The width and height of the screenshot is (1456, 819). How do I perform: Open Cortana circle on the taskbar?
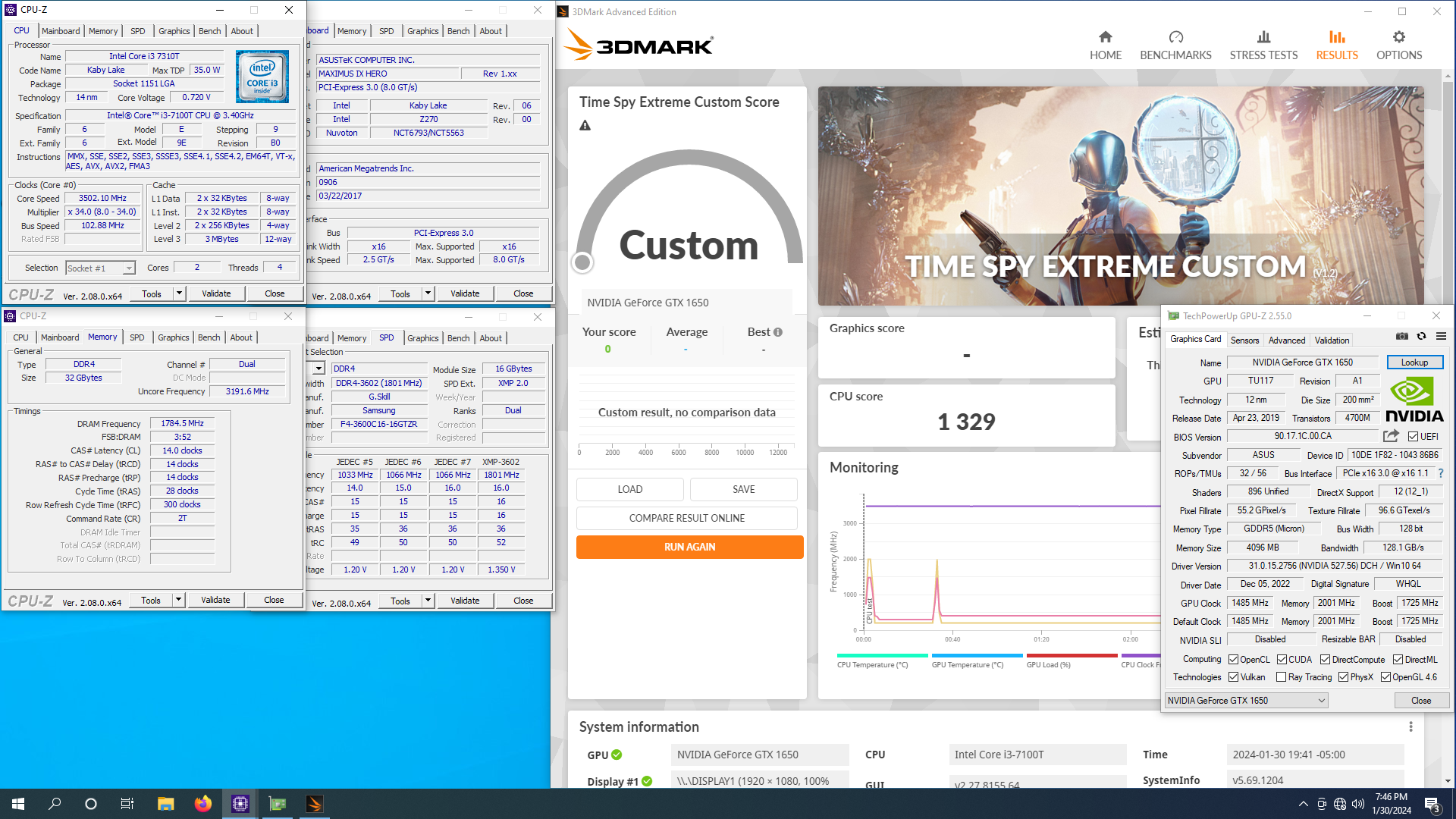91,804
